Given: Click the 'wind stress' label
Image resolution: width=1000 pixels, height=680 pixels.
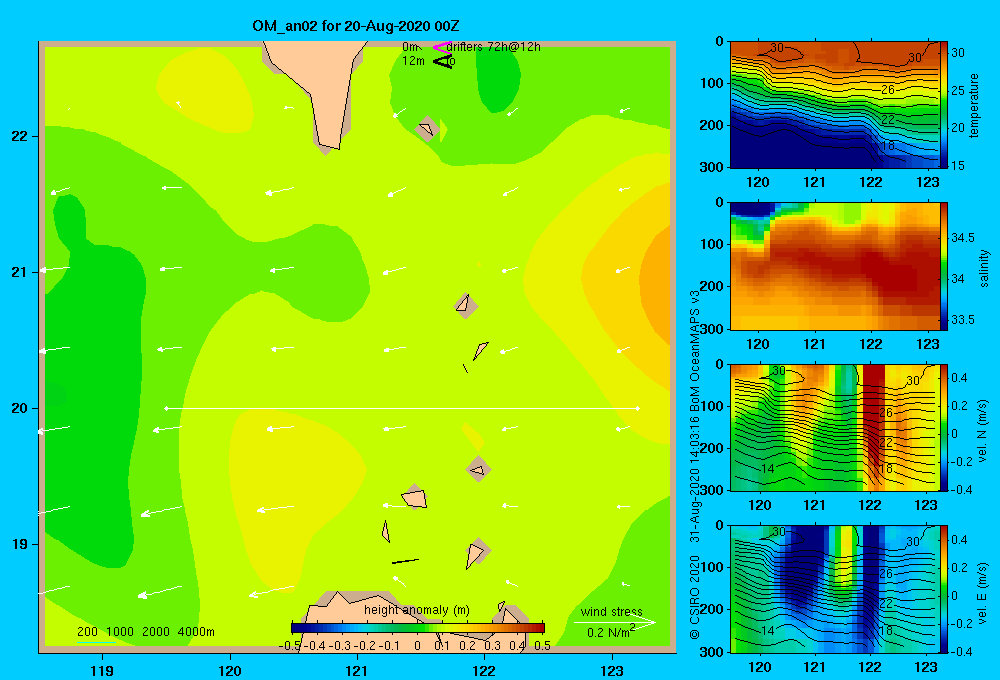Looking at the screenshot, I should [x=611, y=611].
